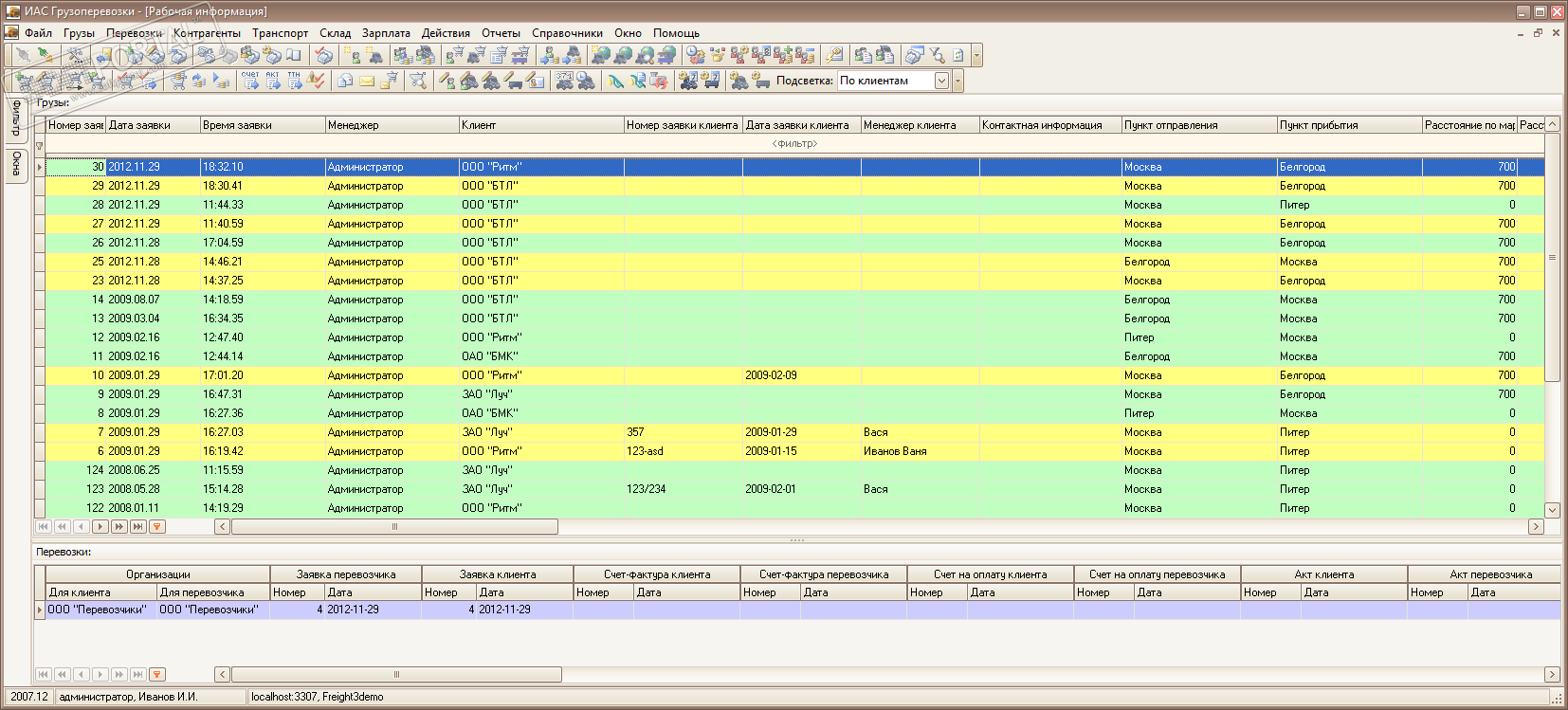This screenshot has height=710, width=1568.
Task: Click the 'АКТ' document toolbar icon
Action: (273, 81)
